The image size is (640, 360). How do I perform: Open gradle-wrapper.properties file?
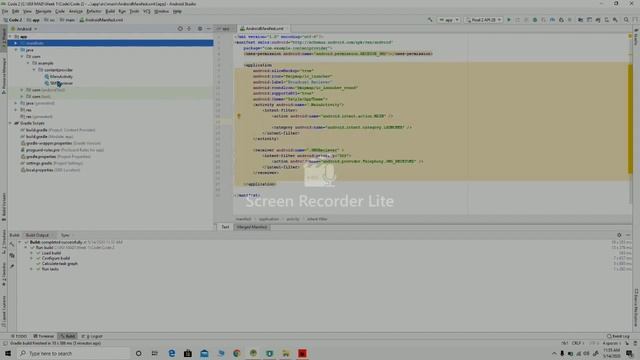[x=60, y=143]
